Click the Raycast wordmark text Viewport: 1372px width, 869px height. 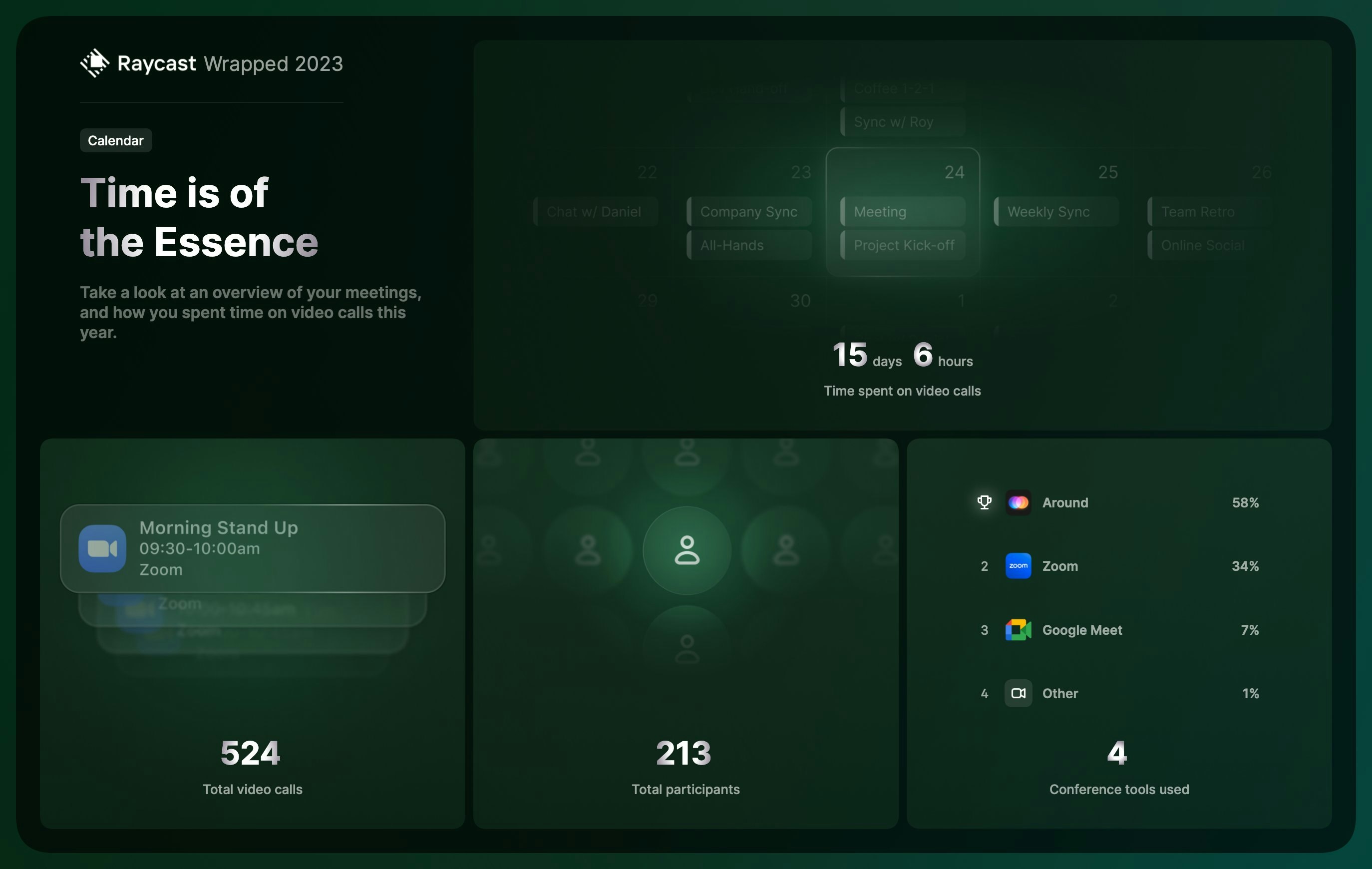pyautogui.click(x=156, y=63)
